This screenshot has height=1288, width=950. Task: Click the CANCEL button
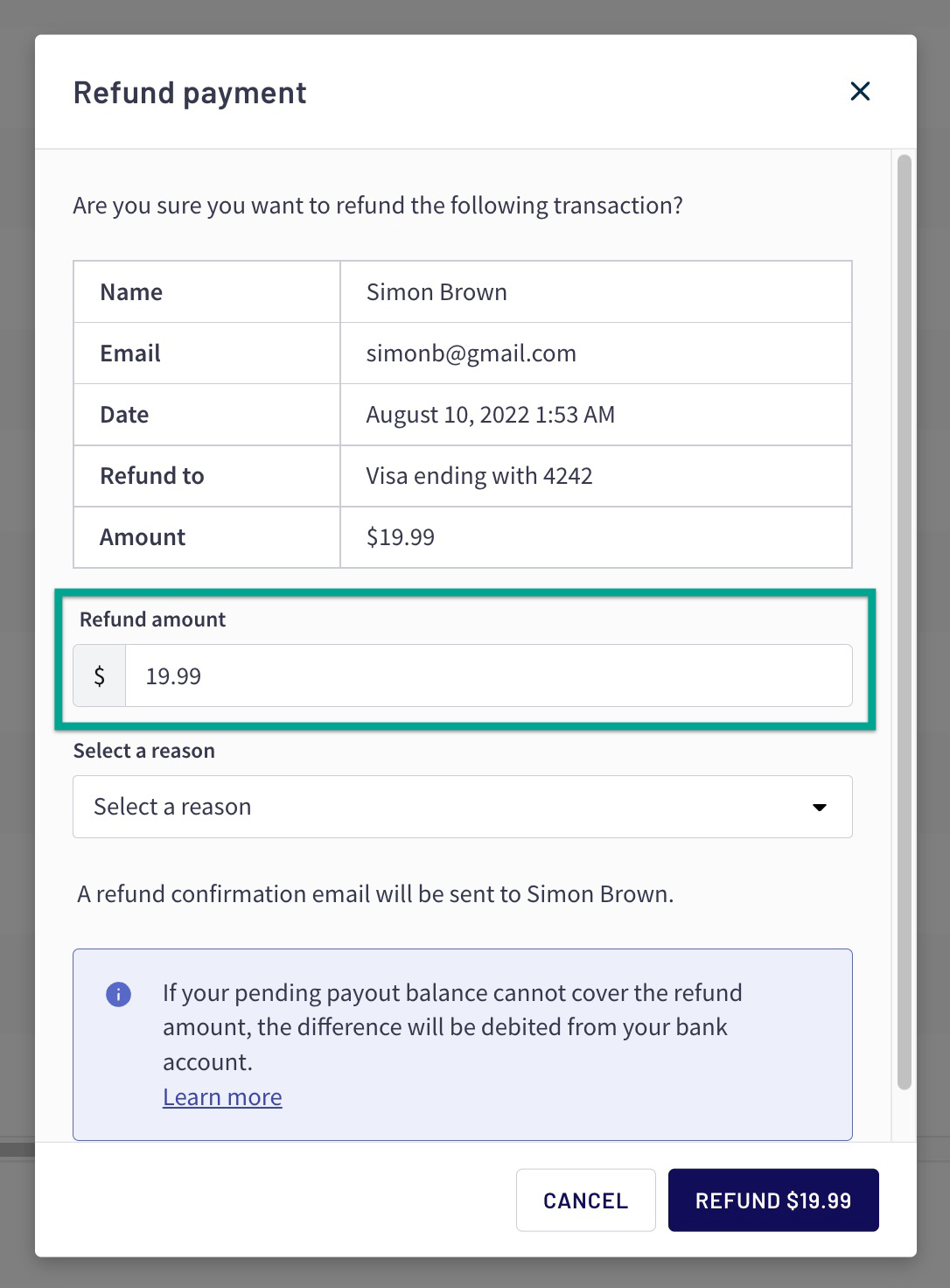click(585, 1200)
